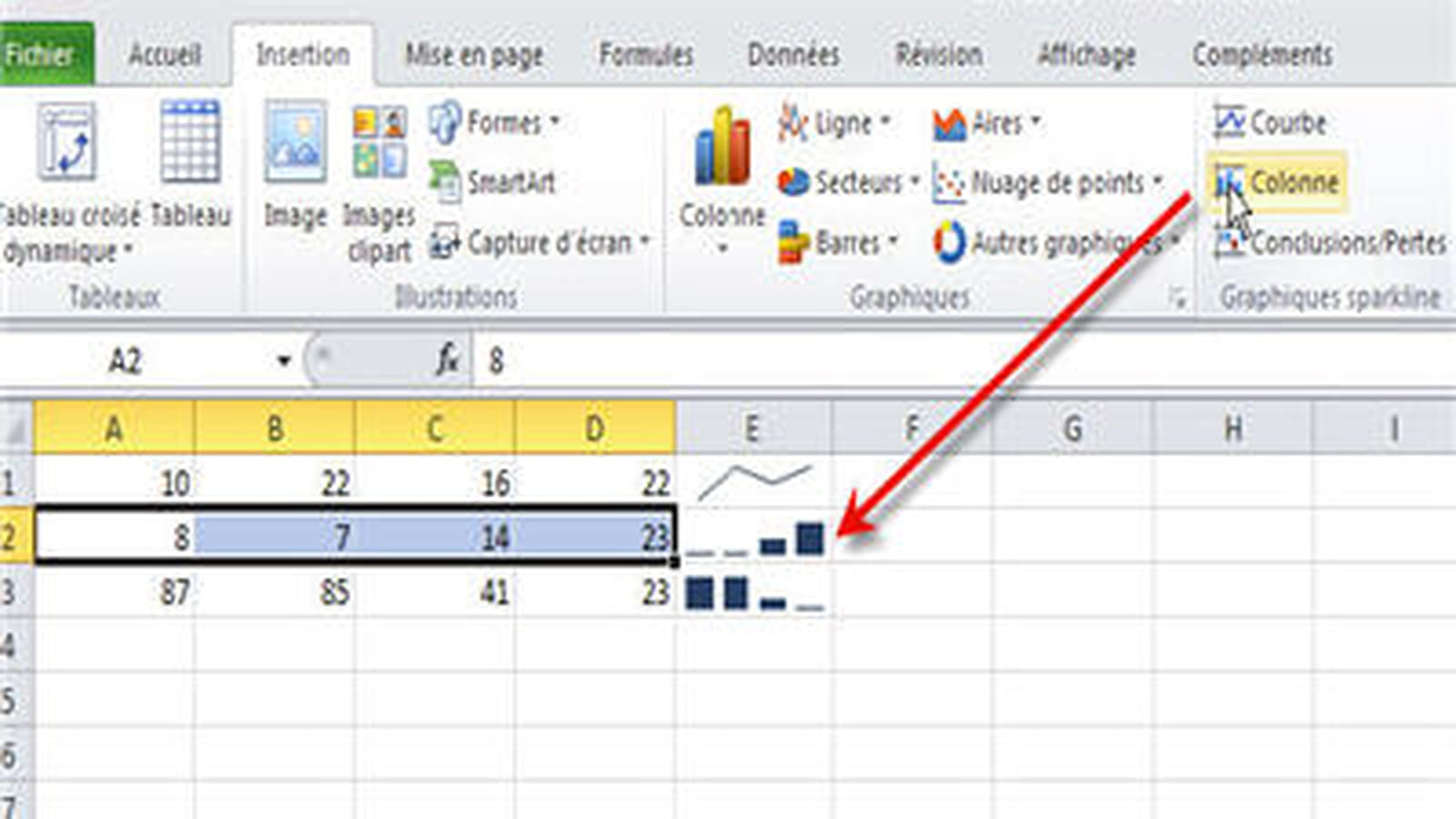Open the Graphiques dialog launcher
The width and height of the screenshot is (1456, 819).
click(1178, 298)
